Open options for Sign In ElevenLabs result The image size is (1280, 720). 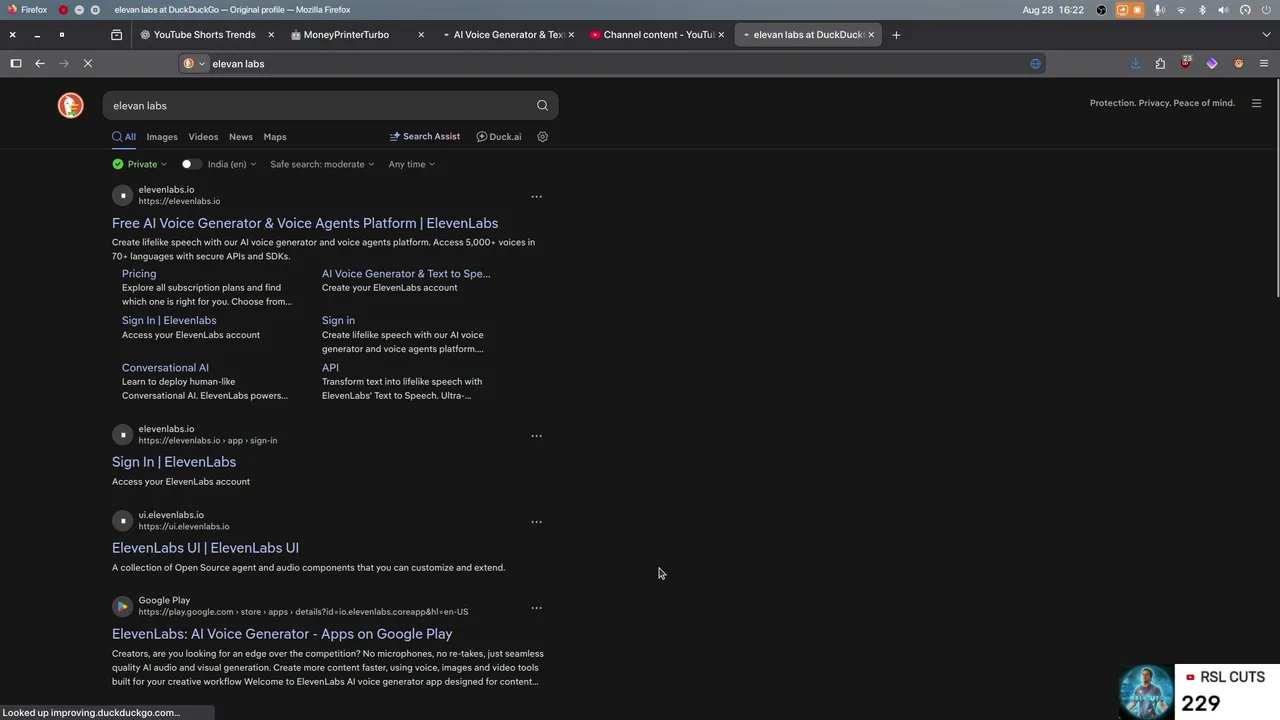[536, 436]
